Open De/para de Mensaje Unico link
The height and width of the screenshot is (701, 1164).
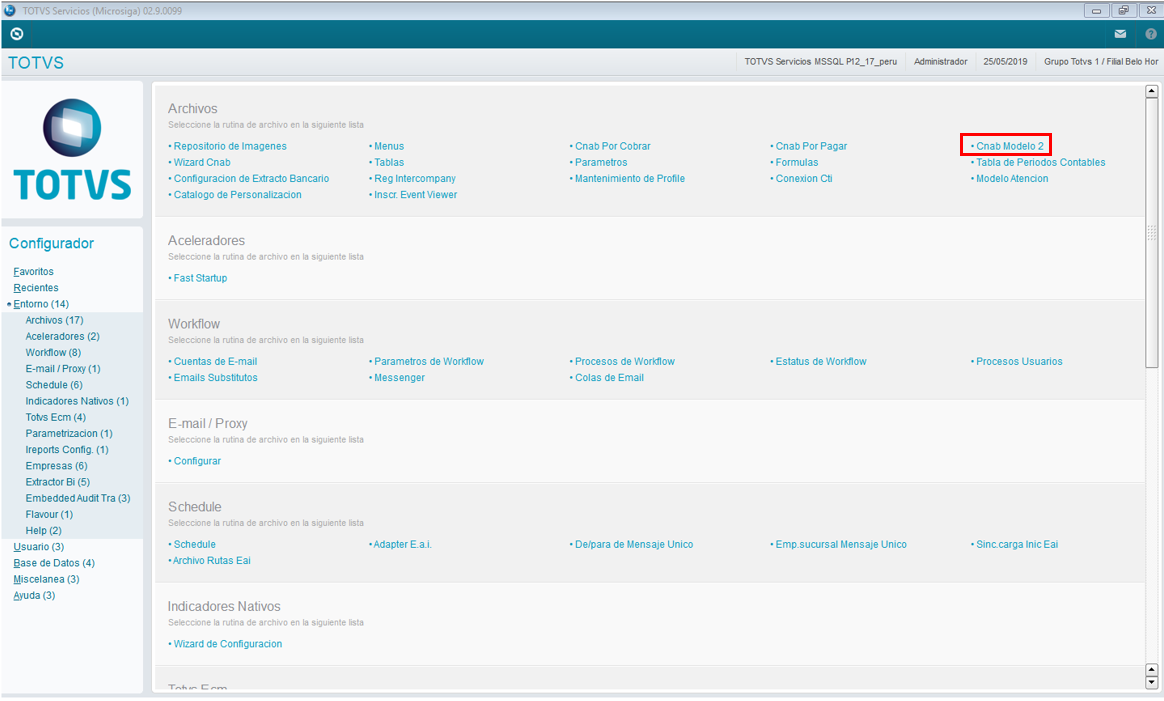pos(634,545)
